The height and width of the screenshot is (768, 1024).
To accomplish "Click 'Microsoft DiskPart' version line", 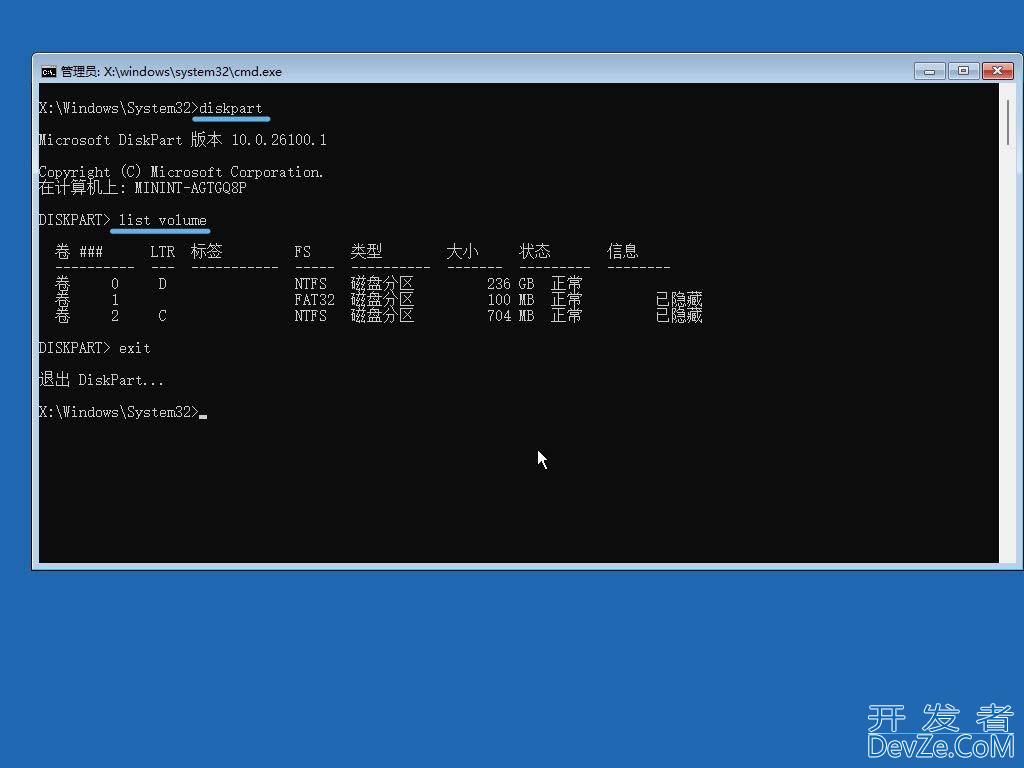I will 182,140.
